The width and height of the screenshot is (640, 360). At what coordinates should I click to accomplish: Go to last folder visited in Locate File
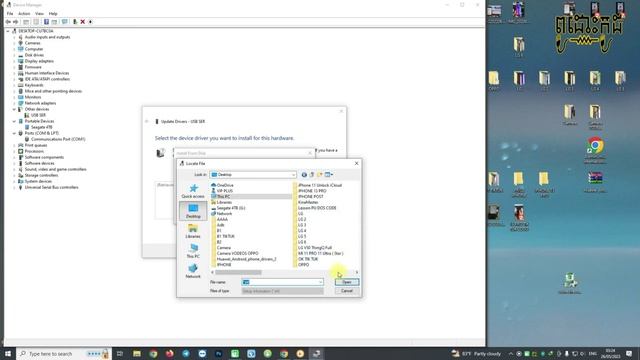coord(304,175)
